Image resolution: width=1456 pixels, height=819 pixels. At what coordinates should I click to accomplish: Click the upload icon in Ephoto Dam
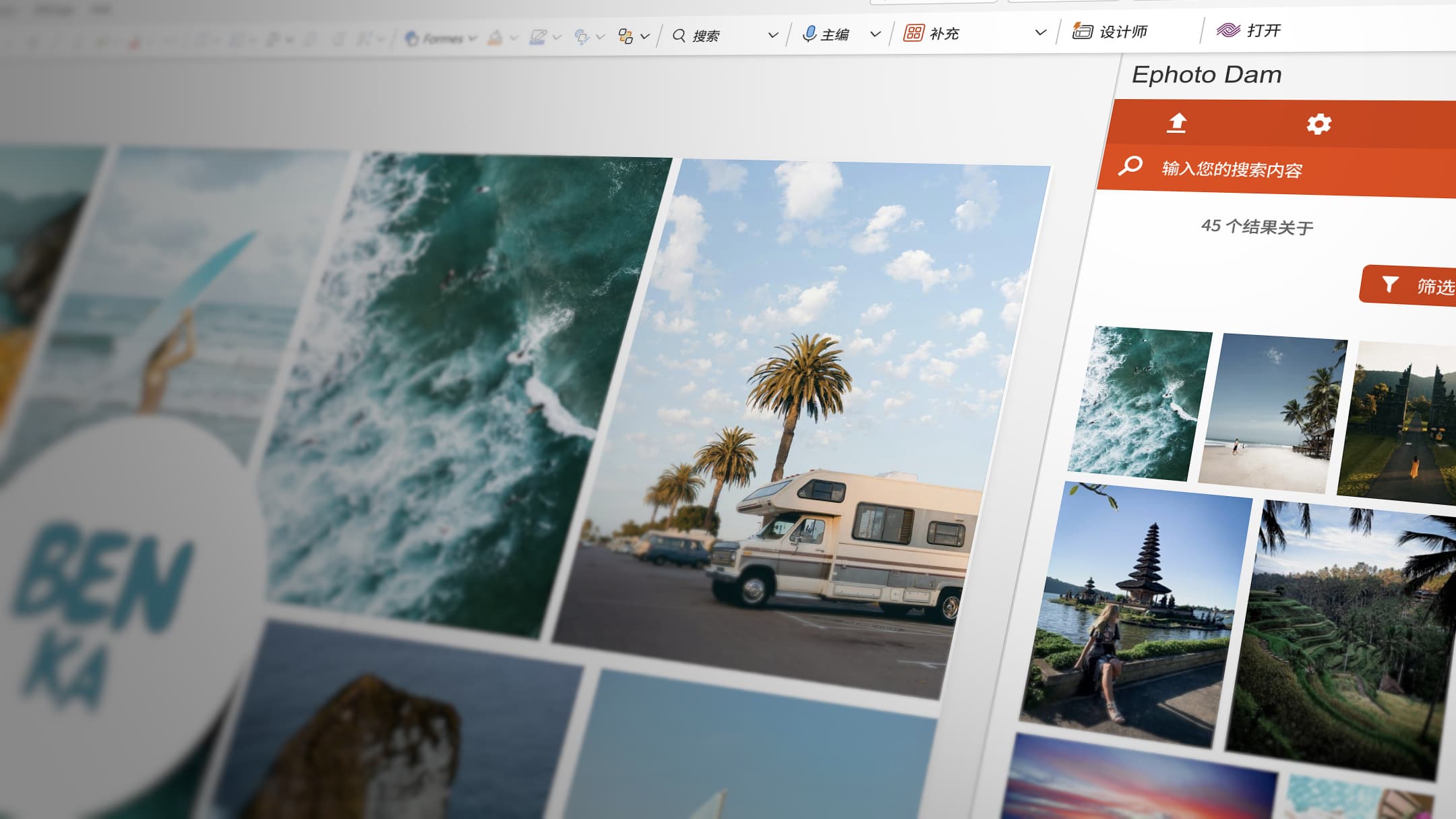pos(1177,123)
